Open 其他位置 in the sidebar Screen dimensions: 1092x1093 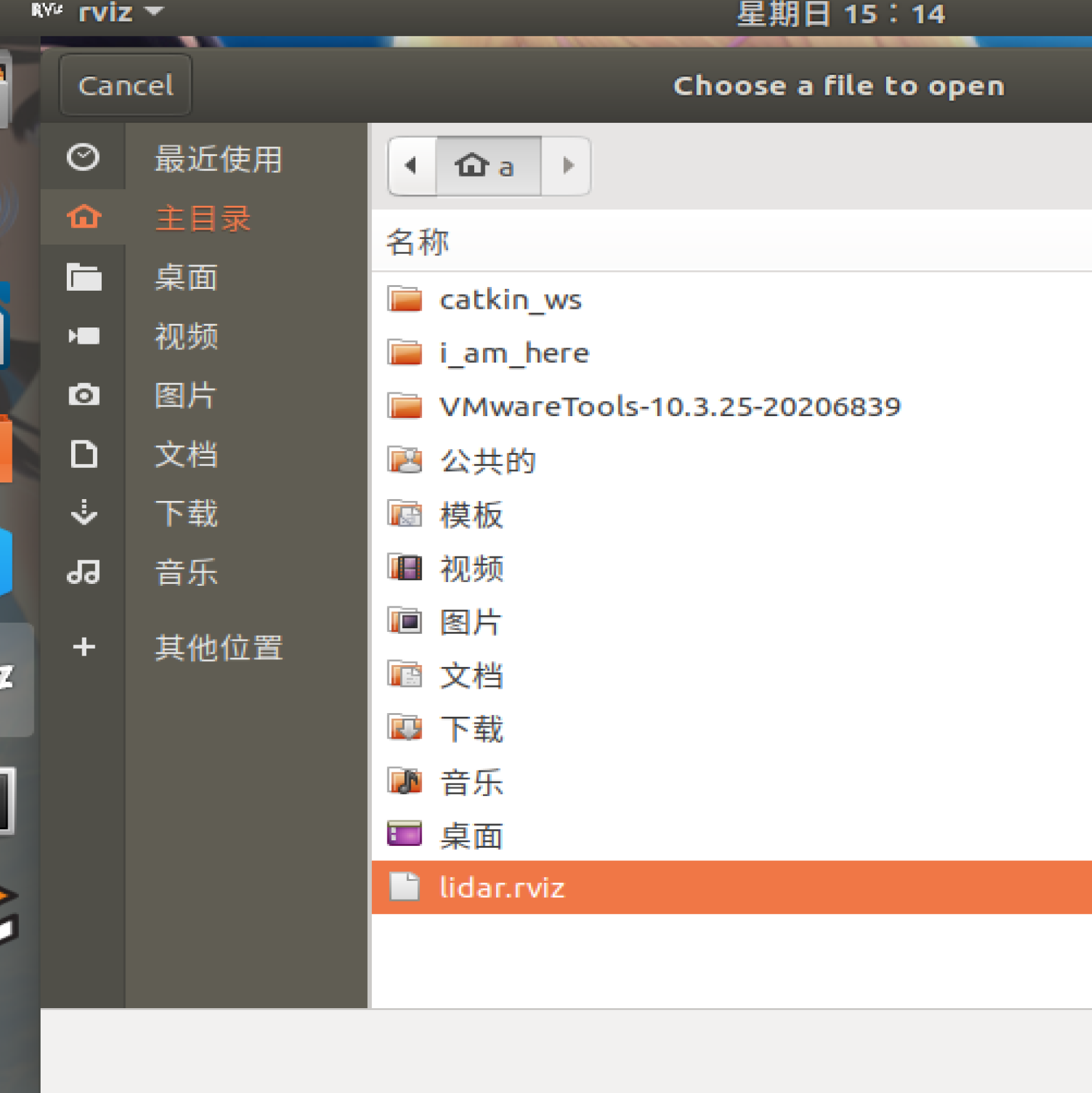click(218, 648)
